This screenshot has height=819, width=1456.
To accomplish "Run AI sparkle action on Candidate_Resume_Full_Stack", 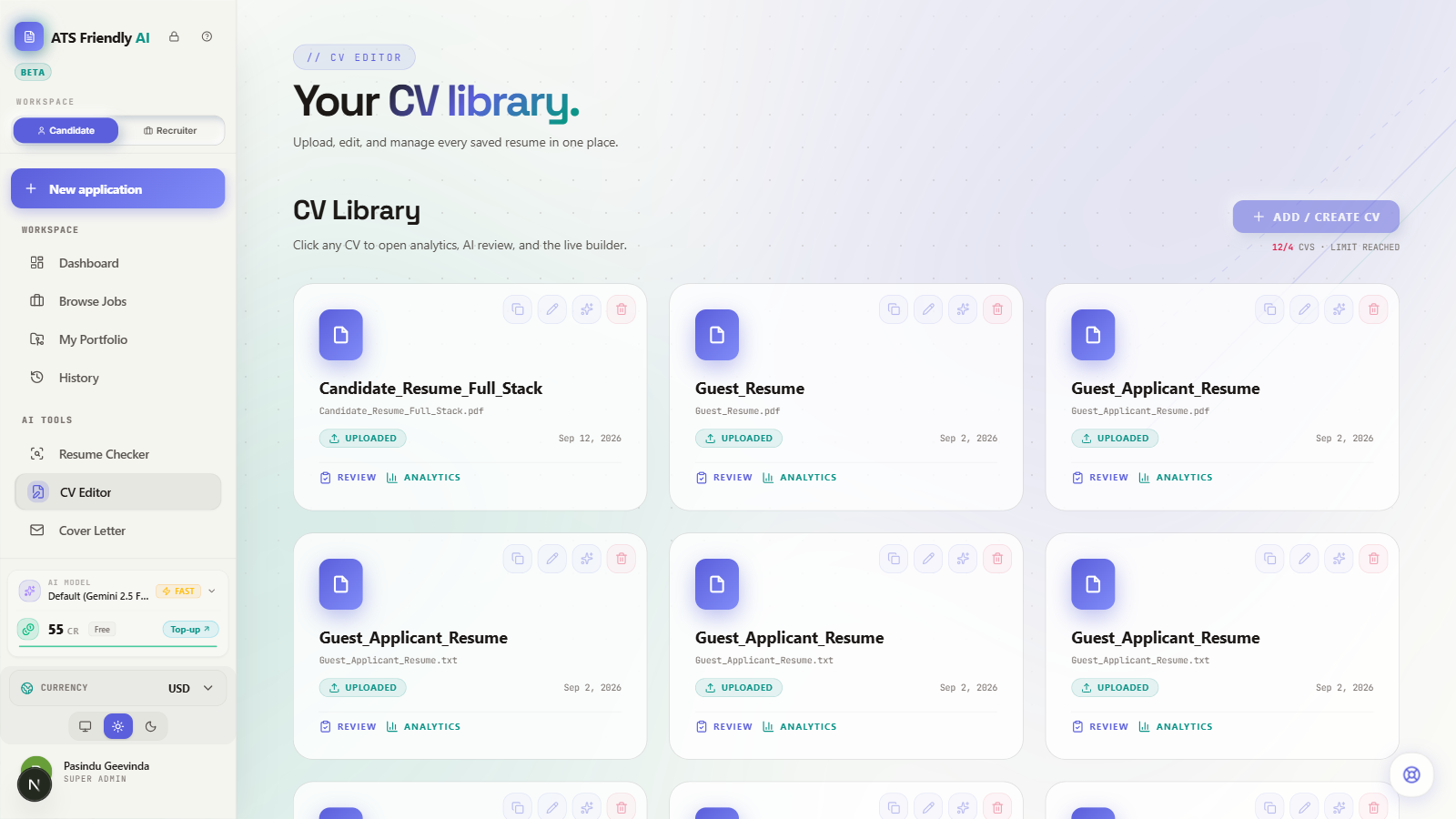I will pos(587,309).
